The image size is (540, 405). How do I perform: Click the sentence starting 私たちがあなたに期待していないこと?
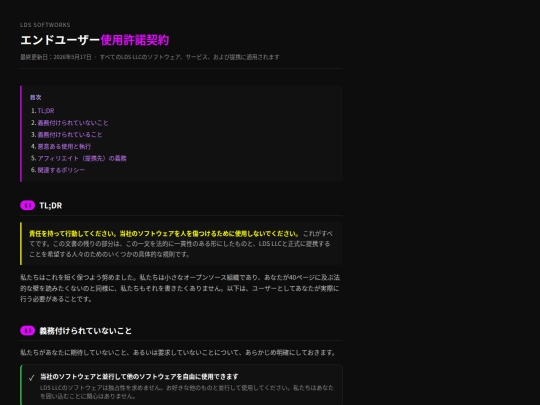pyautogui.click(x=178, y=353)
